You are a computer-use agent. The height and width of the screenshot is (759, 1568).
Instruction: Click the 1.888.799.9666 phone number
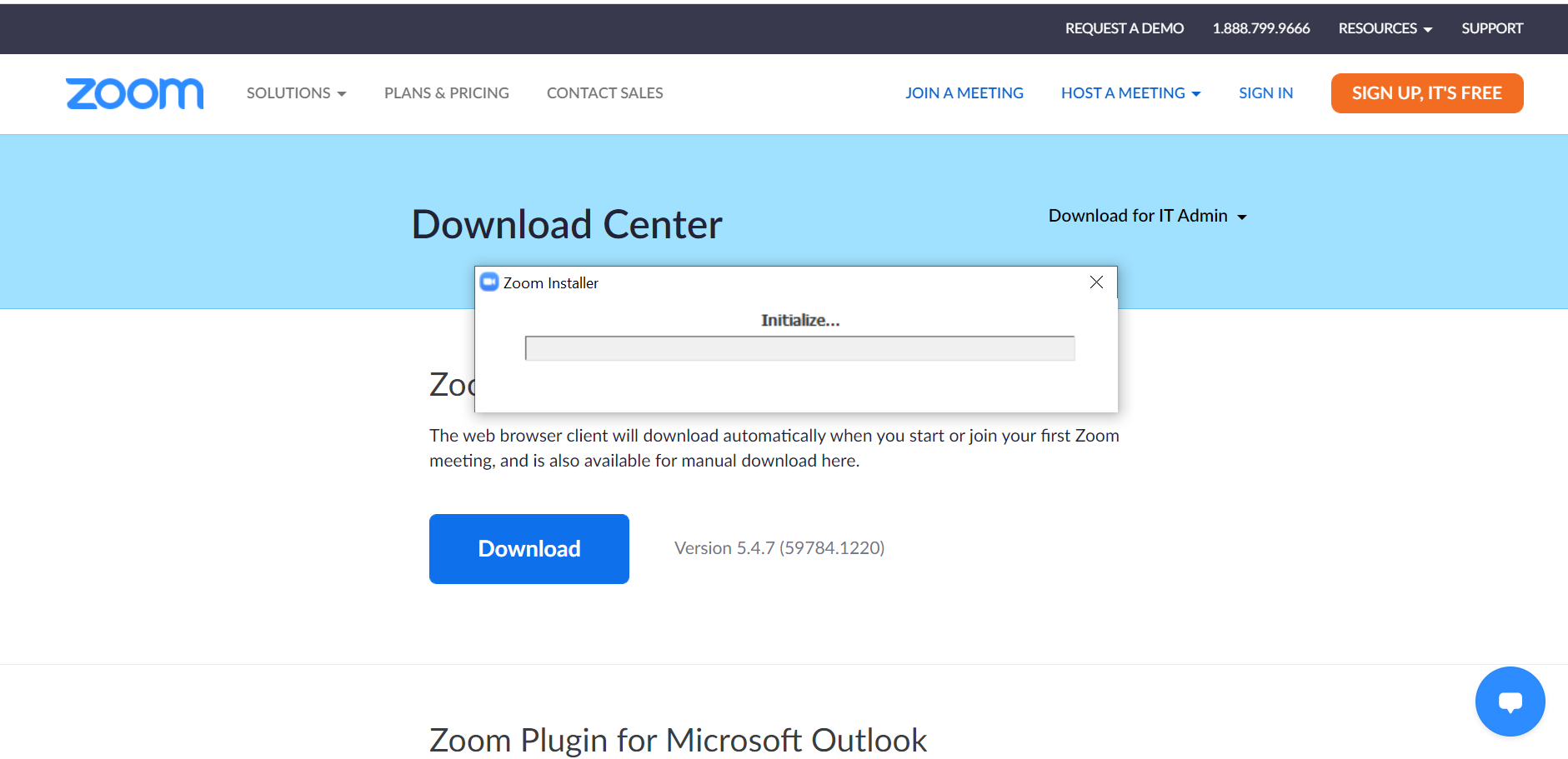(x=1260, y=28)
